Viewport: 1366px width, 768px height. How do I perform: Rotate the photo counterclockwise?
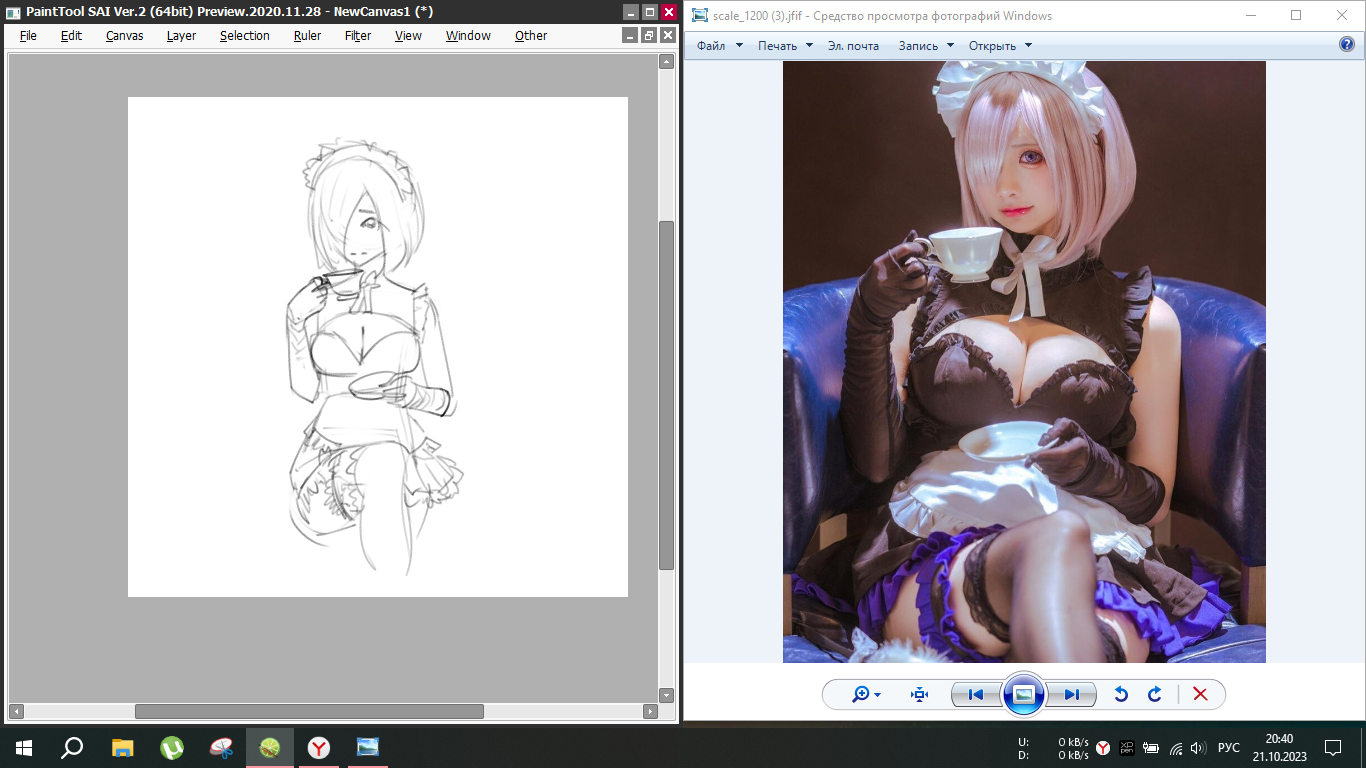tap(1121, 694)
